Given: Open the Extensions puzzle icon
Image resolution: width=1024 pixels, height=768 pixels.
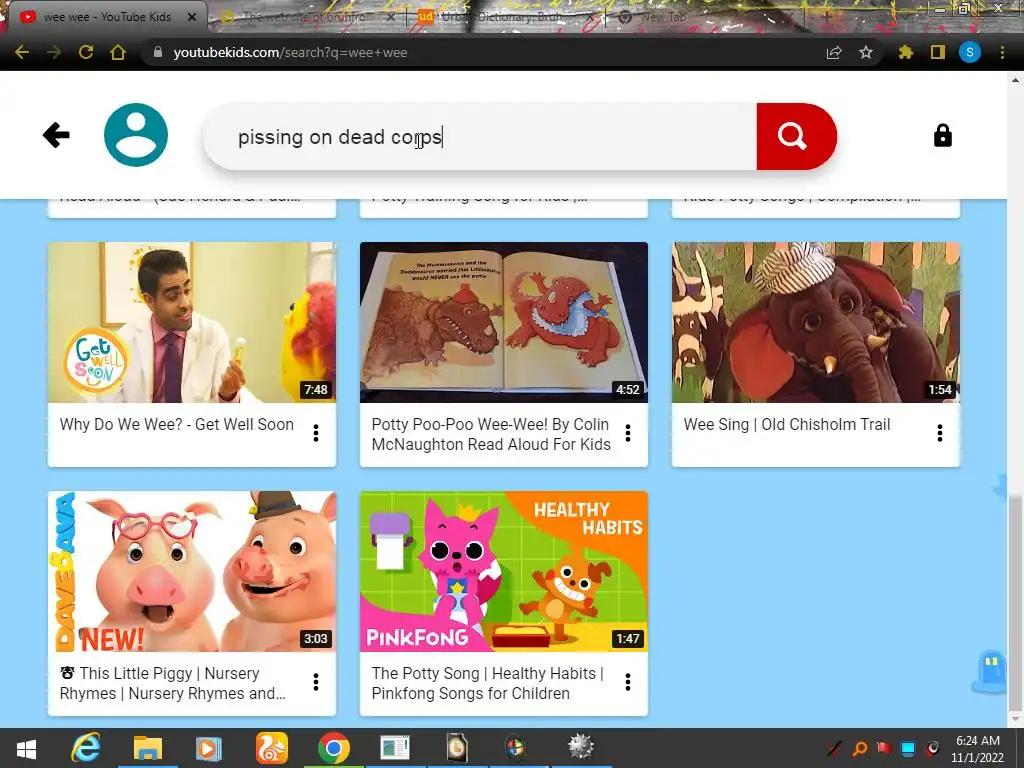Looking at the screenshot, I should [x=905, y=52].
